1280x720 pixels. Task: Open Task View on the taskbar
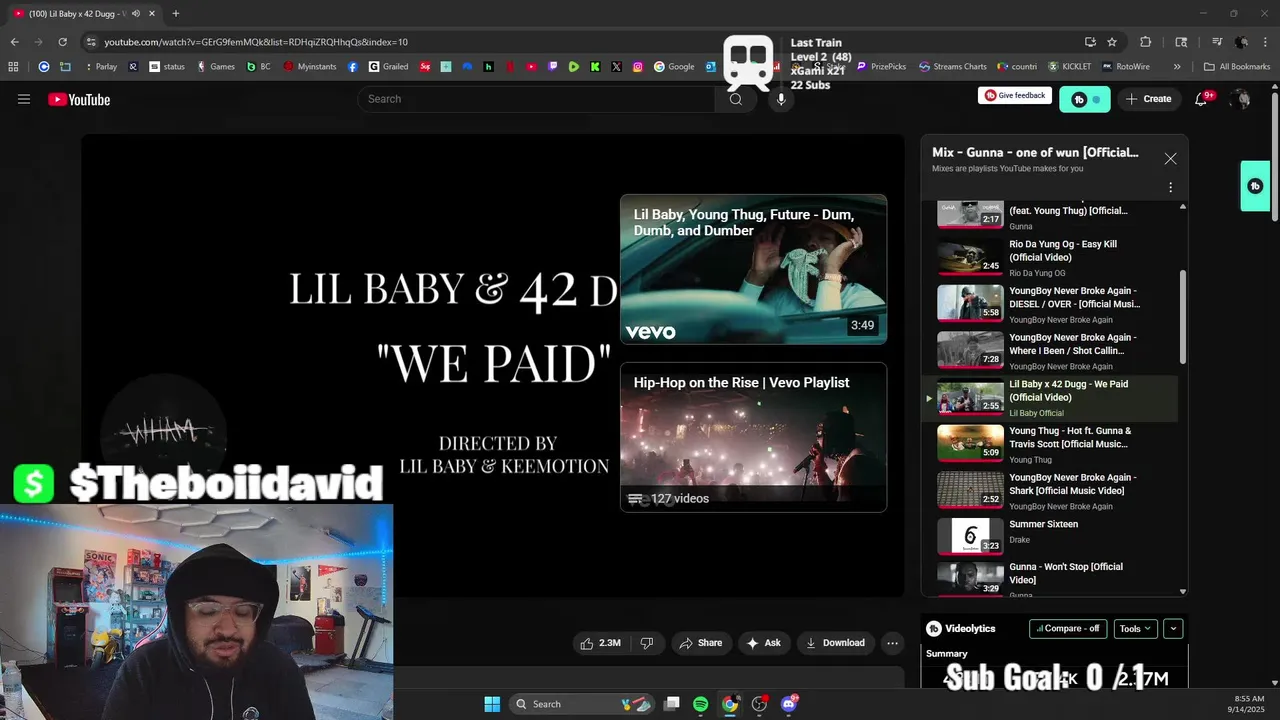tap(672, 704)
